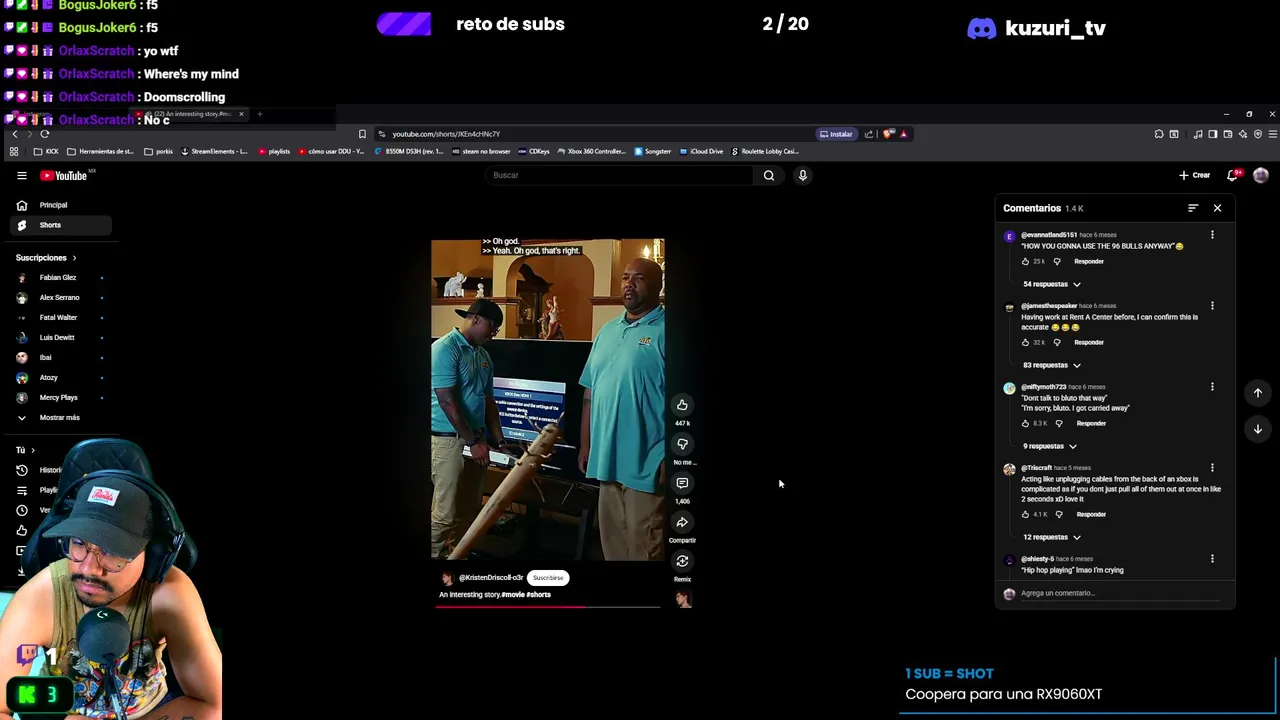The height and width of the screenshot is (720, 1280).
Task: Open the Remix option
Action: (682, 561)
